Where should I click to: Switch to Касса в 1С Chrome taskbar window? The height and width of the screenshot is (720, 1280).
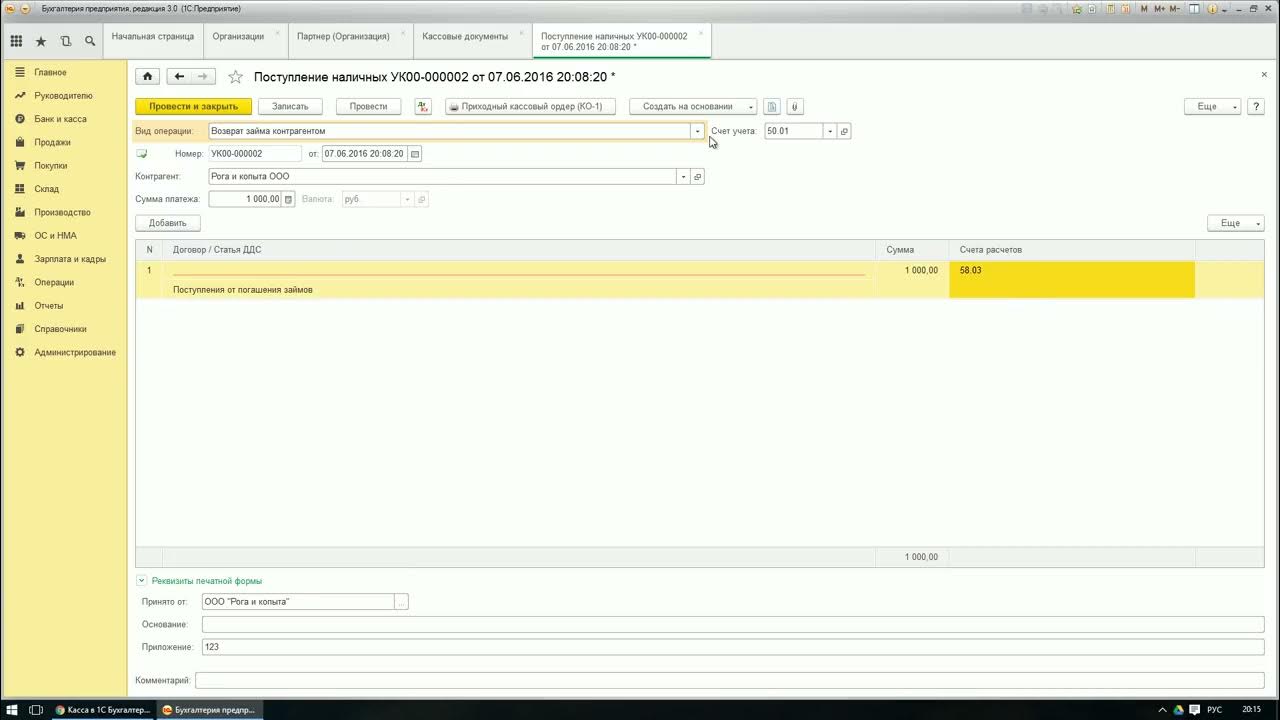[102, 709]
